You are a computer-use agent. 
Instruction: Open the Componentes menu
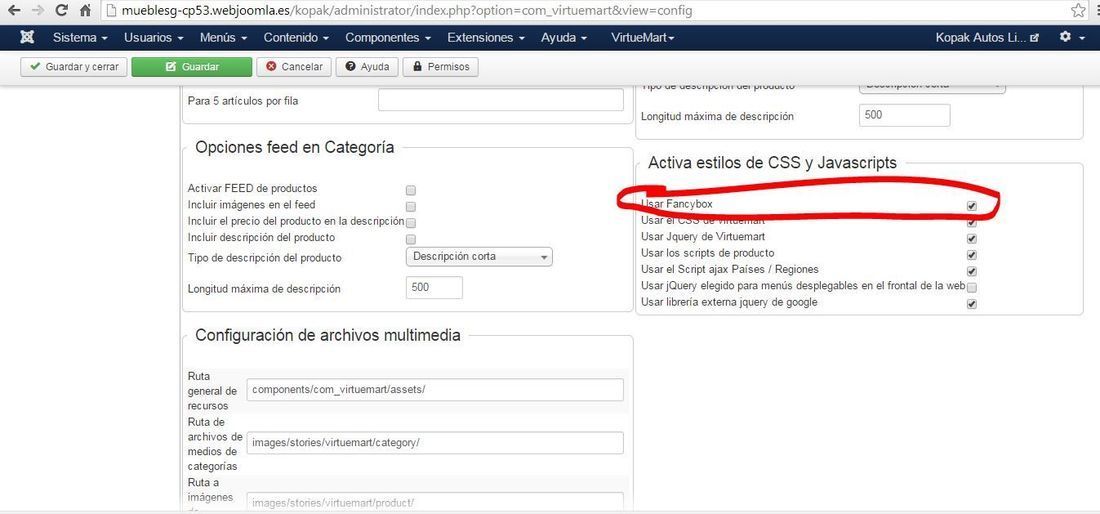click(388, 37)
